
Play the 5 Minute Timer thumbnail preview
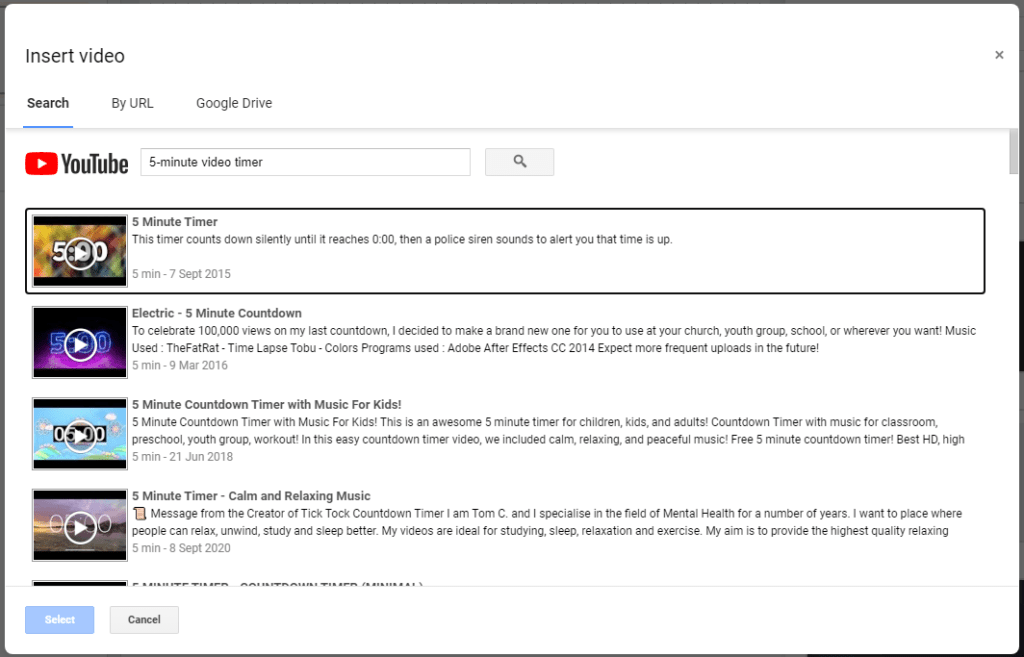pos(80,251)
